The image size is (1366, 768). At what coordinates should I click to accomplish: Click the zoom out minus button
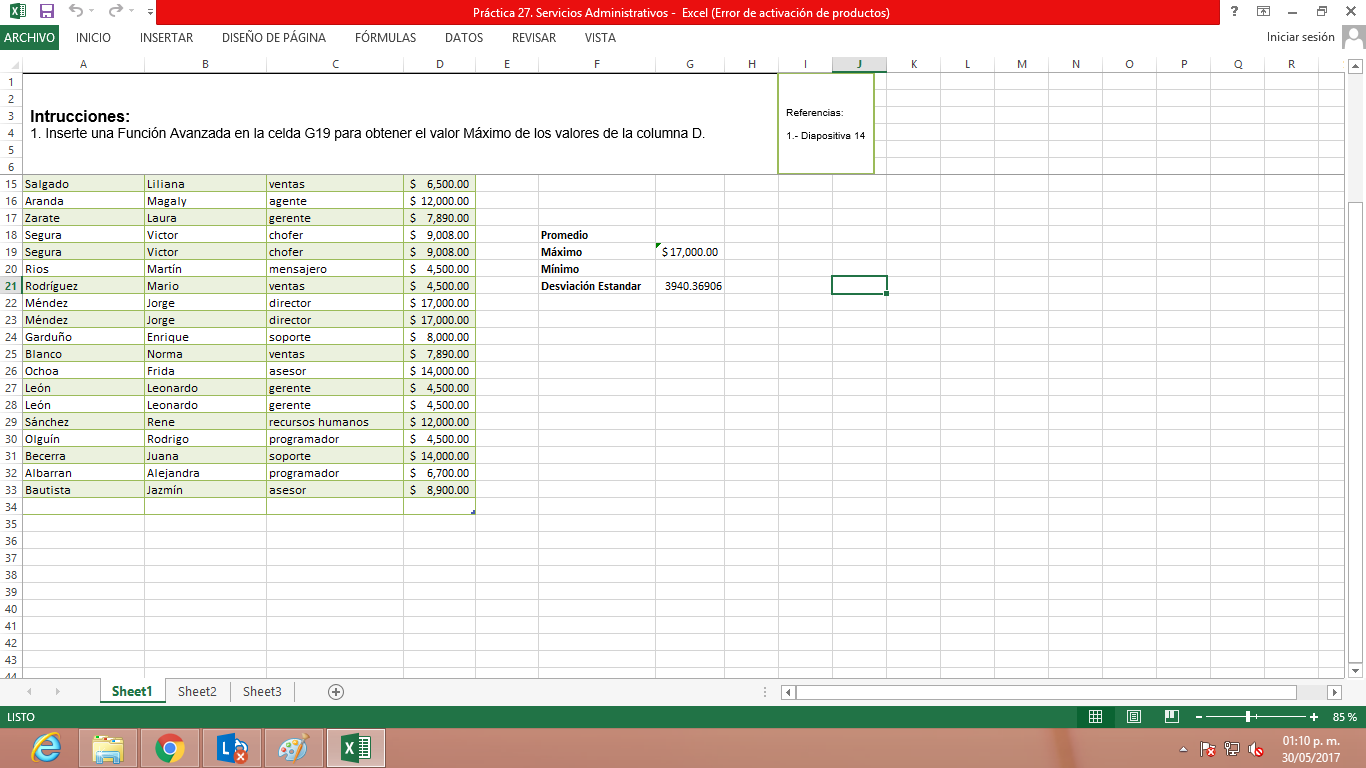1200,717
